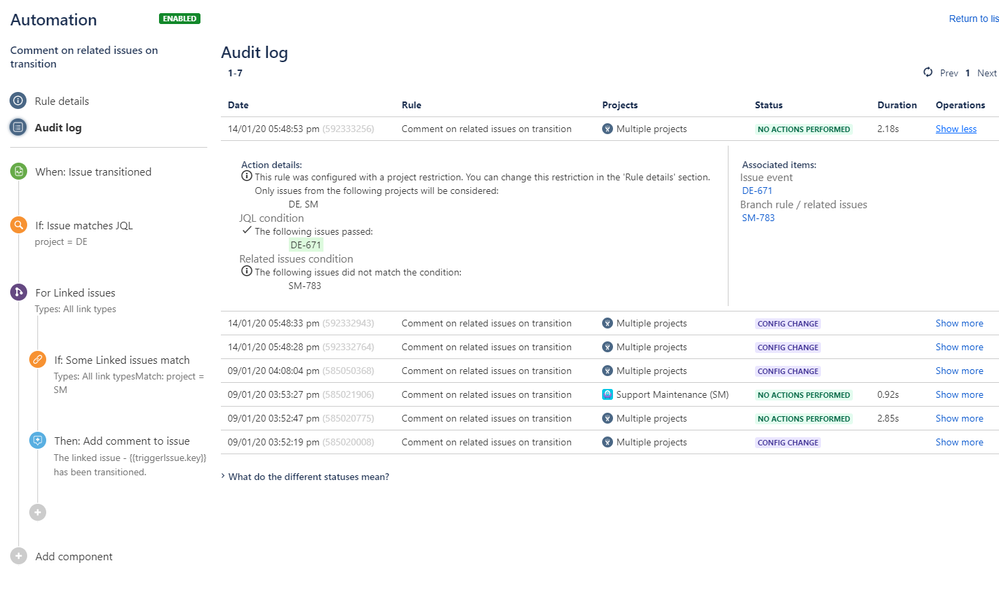Screen dimensions: 999x589
Task: Click the orange JQL condition search icon
Action: (x=18, y=225)
